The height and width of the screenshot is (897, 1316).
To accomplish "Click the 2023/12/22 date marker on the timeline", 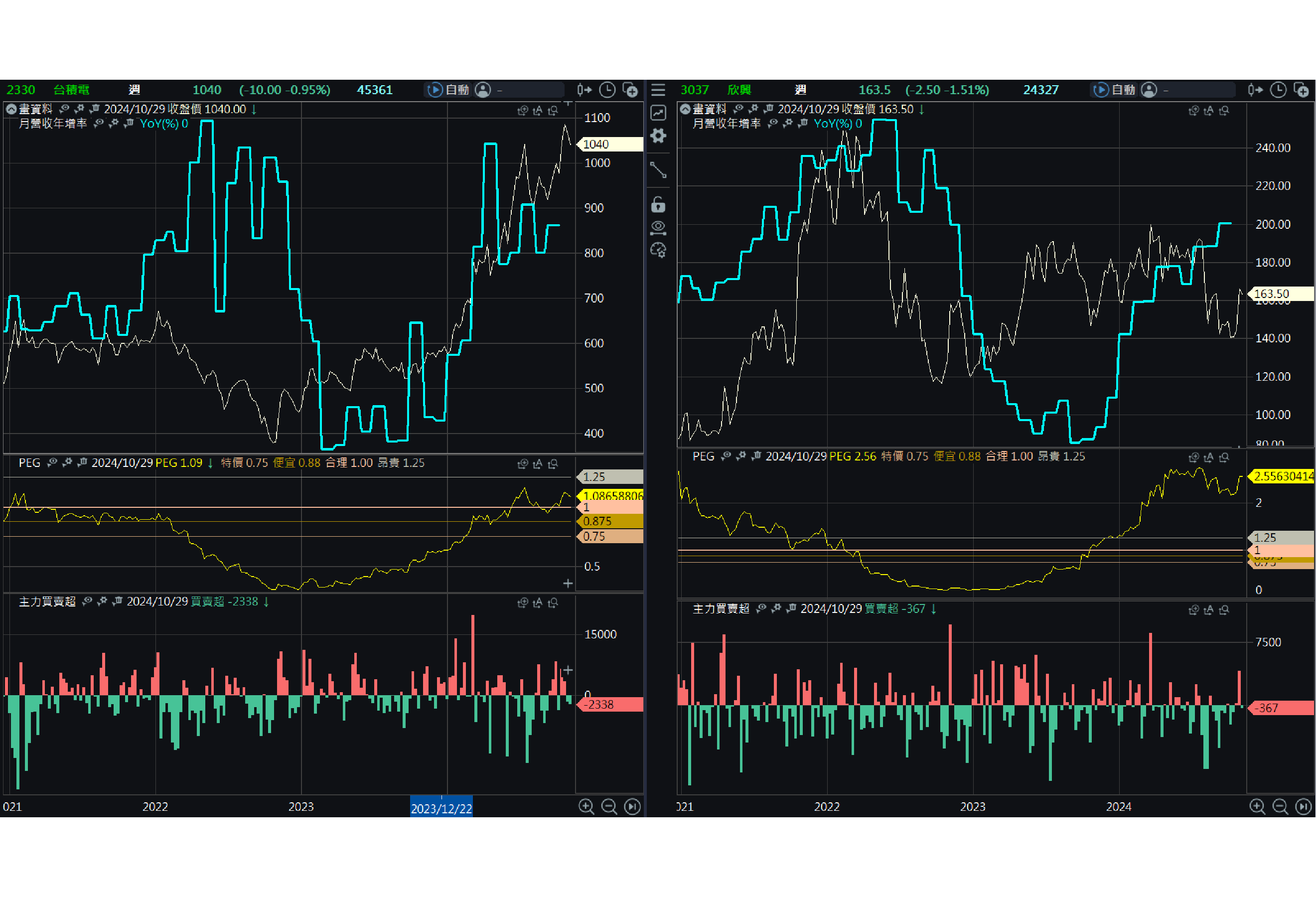I will point(441,808).
